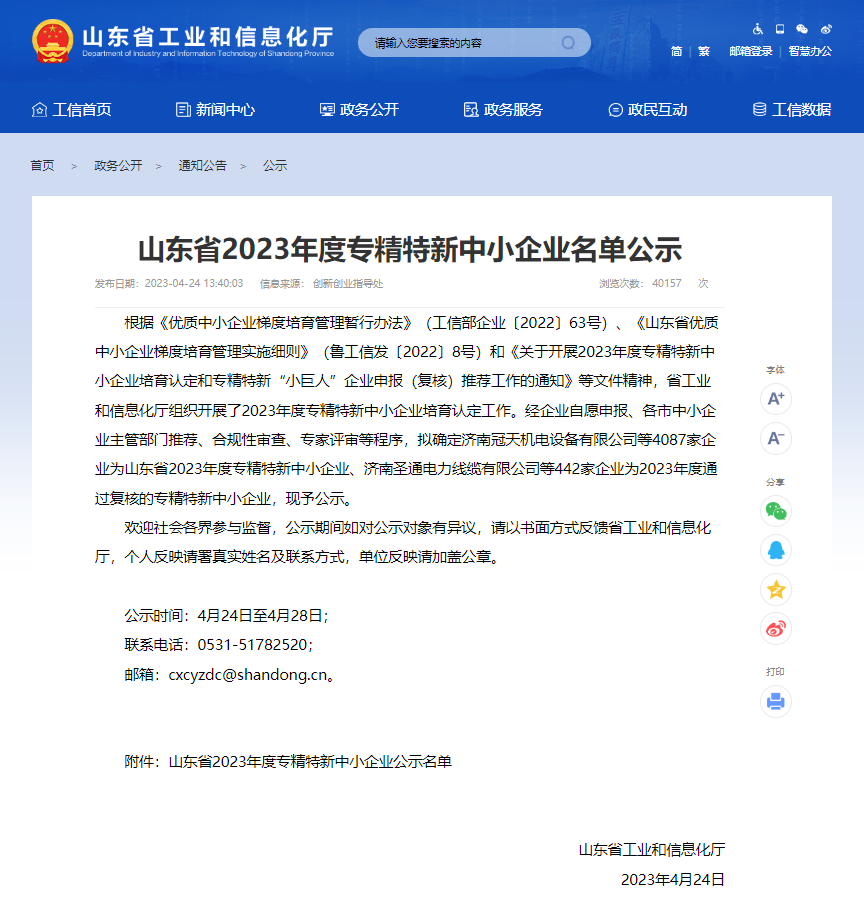Share the article via red Weibo icon
The height and width of the screenshot is (905, 864).
click(776, 629)
